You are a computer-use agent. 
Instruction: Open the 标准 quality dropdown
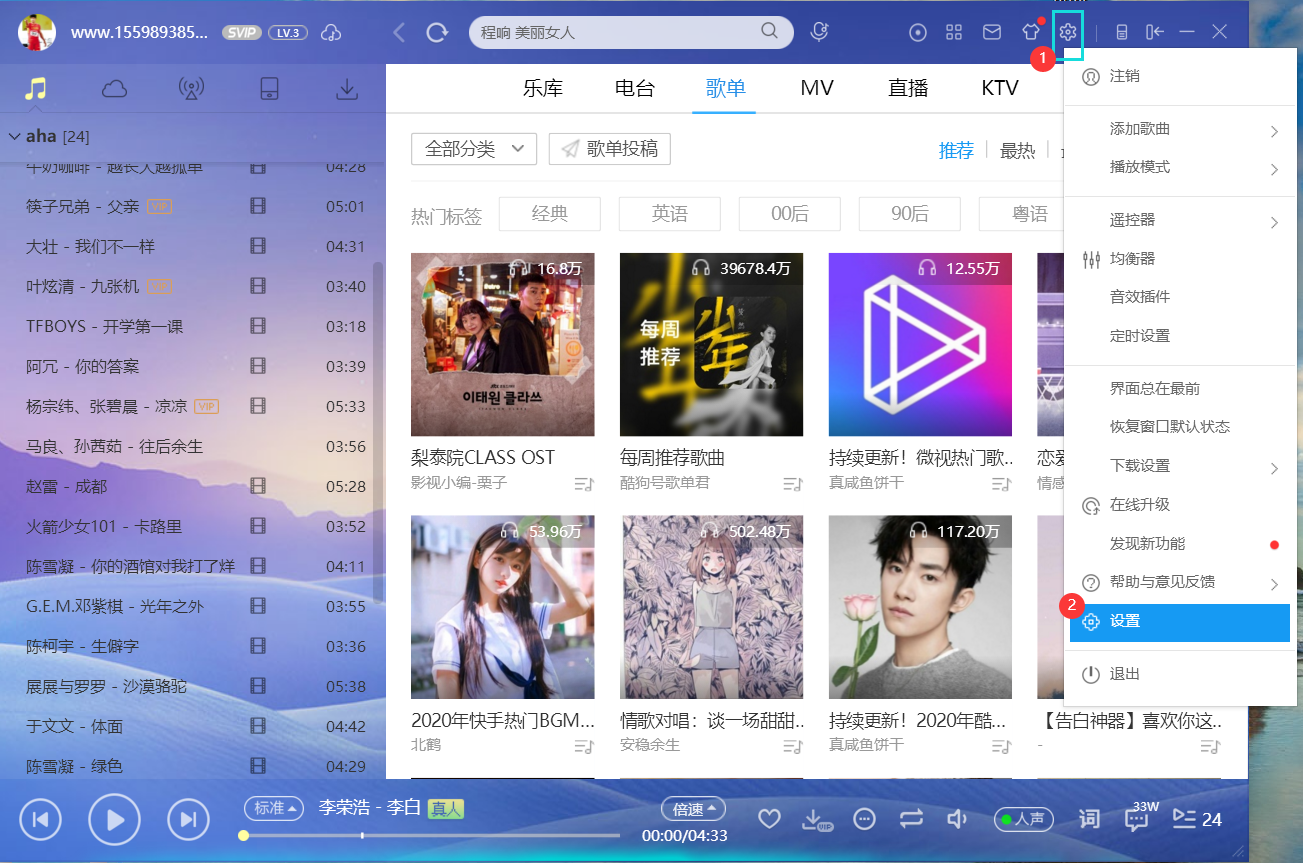[x=275, y=808]
